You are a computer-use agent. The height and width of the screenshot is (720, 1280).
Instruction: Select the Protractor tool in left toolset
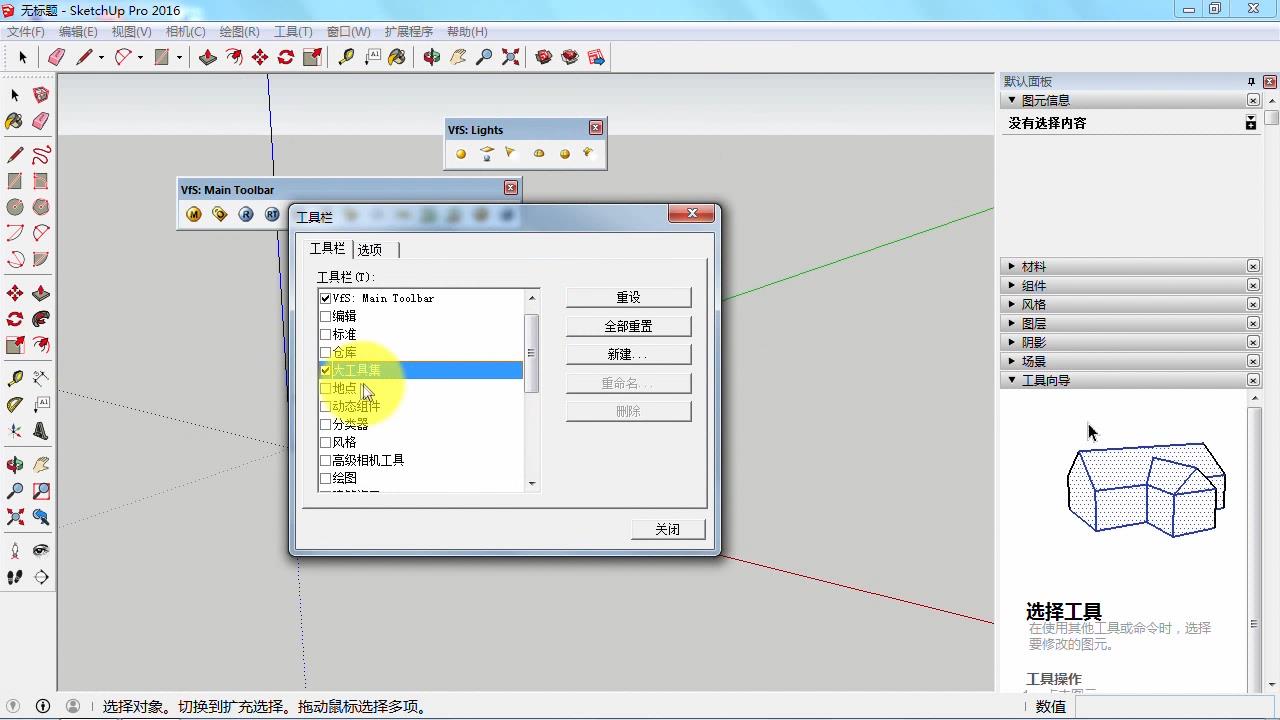(x=15, y=405)
